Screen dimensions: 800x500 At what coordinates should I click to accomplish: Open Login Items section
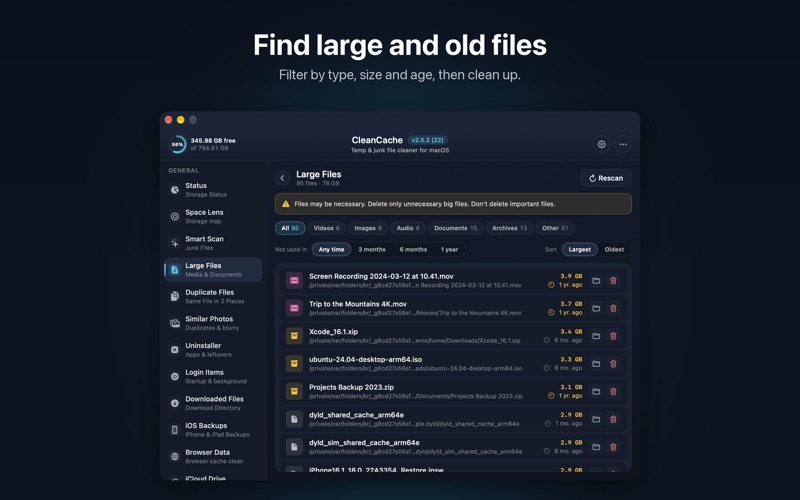coord(213,377)
